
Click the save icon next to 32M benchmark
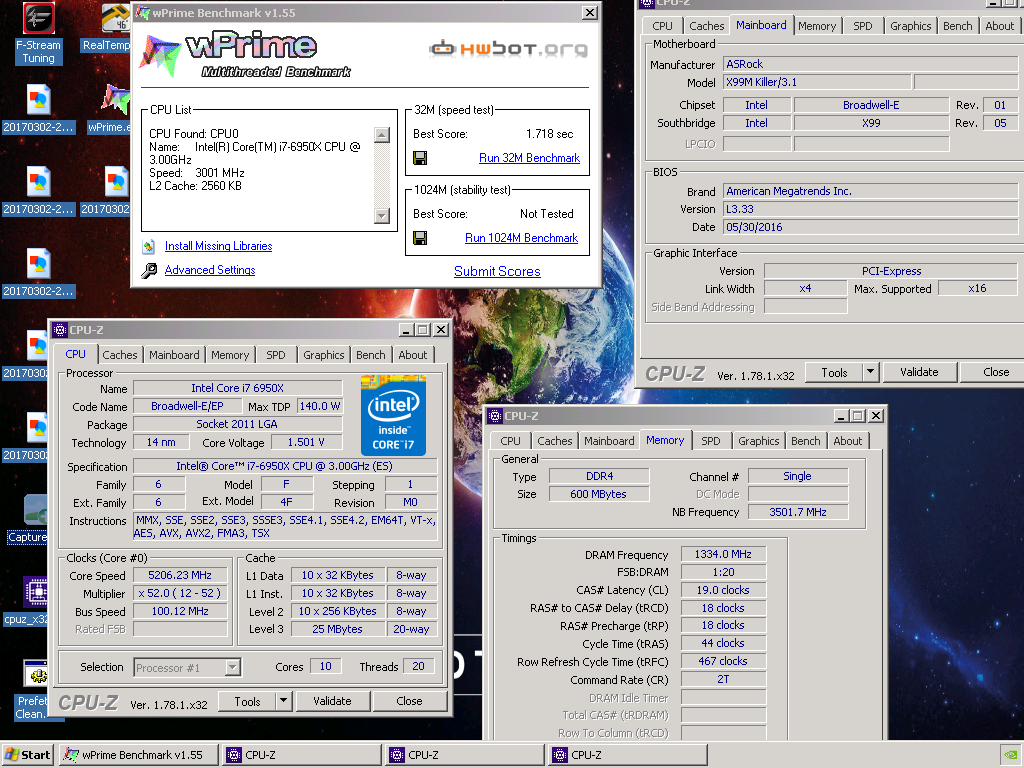click(x=420, y=158)
